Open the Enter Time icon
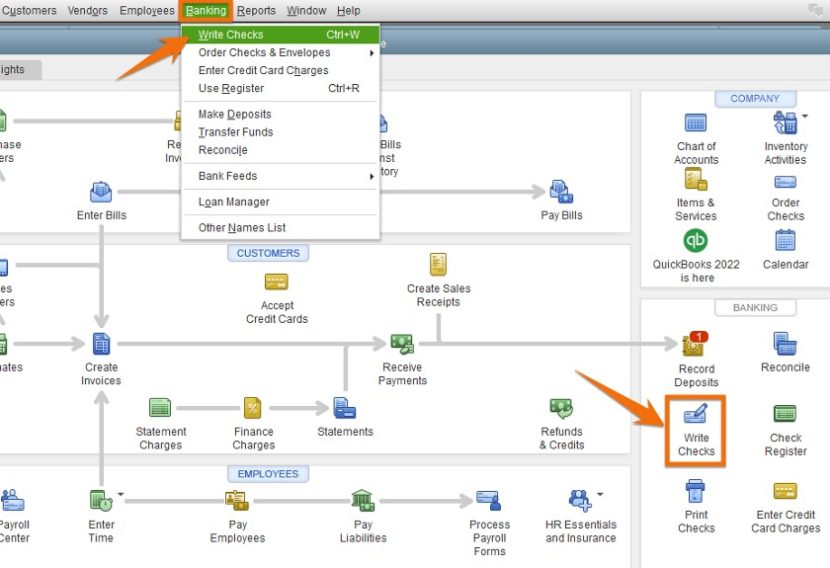This screenshot has height=568, width=830. click(x=101, y=501)
